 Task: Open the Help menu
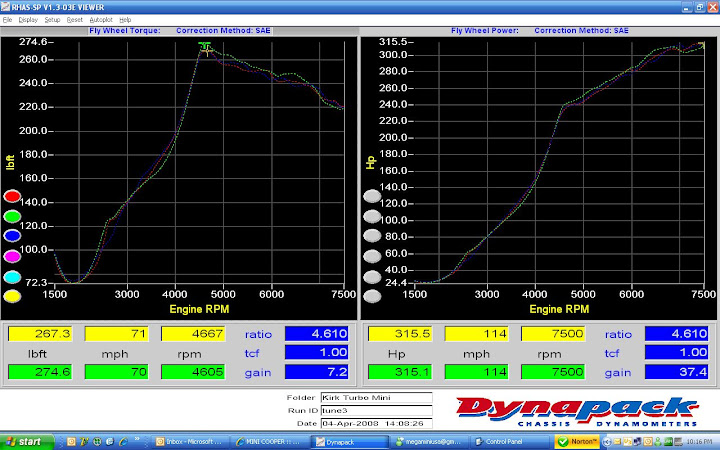click(x=125, y=20)
